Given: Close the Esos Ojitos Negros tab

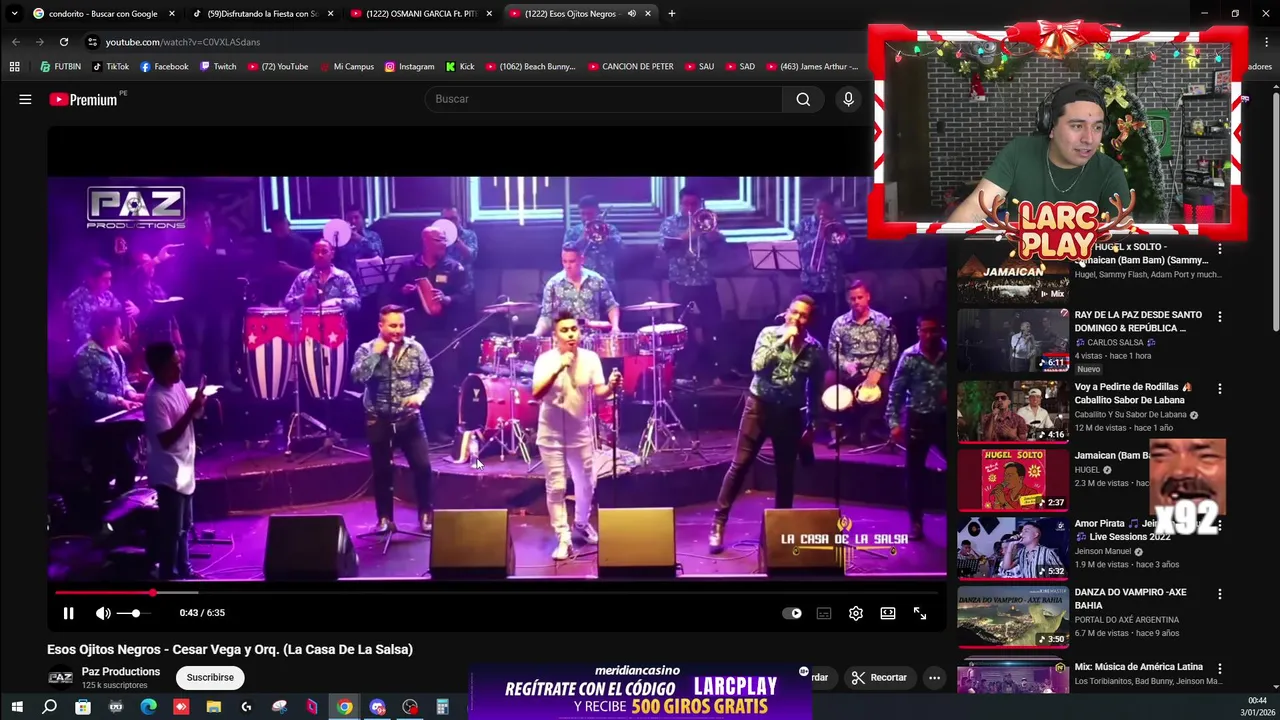Looking at the screenshot, I should point(648,14).
